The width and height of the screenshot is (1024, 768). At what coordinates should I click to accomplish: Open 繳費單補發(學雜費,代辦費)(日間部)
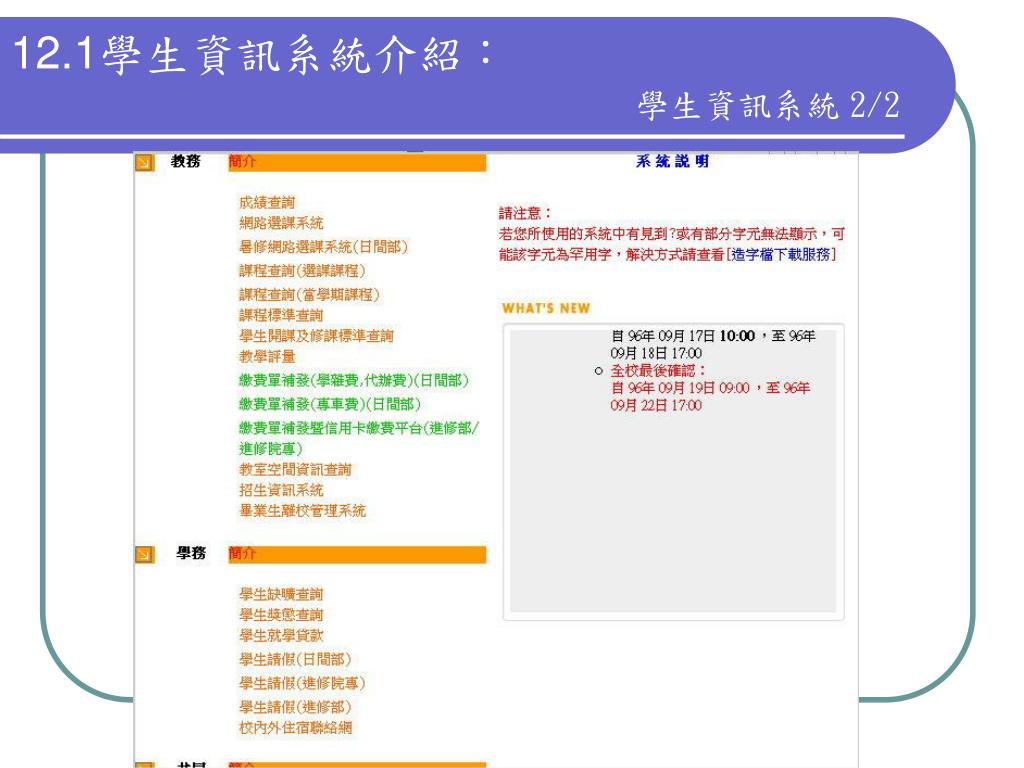pyautogui.click(x=354, y=380)
